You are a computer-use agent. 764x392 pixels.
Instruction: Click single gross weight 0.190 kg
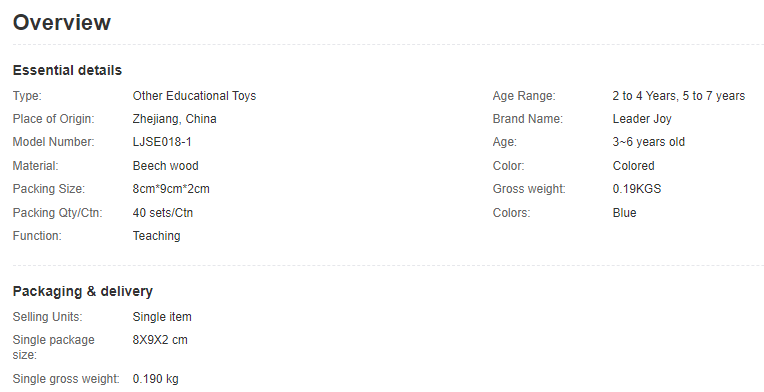[x=155, y=379]
